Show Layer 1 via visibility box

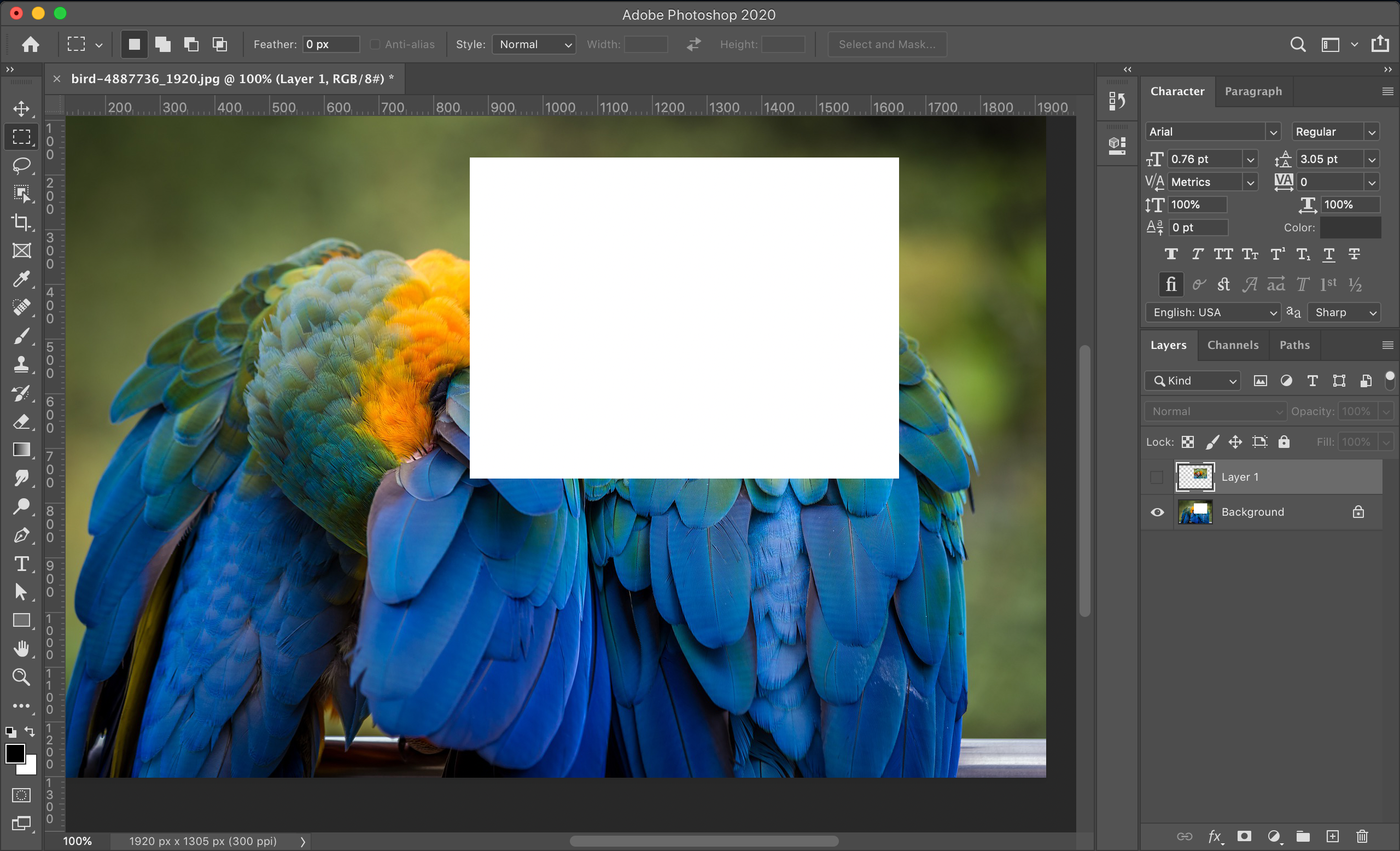tap(1157, 477)
